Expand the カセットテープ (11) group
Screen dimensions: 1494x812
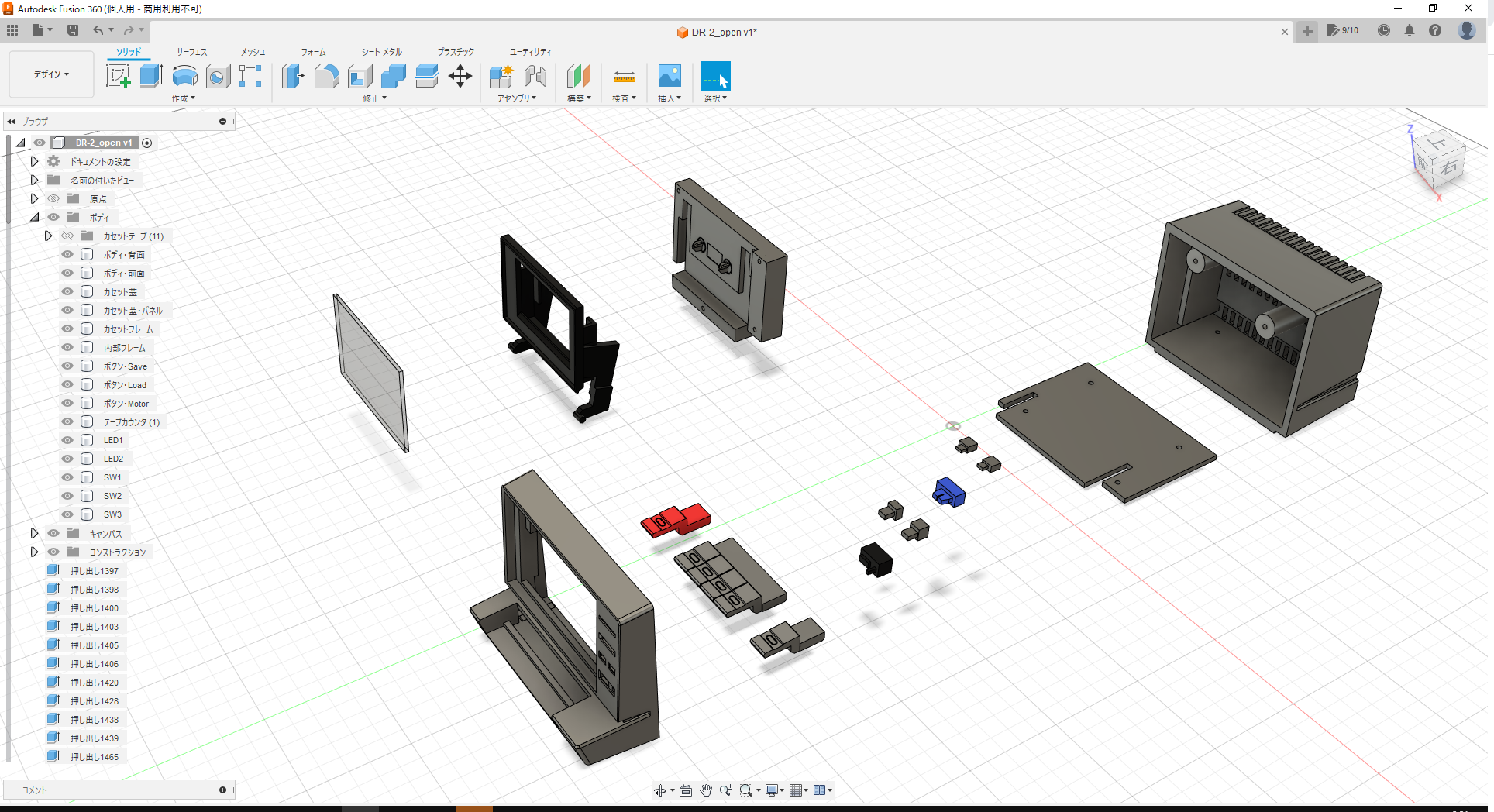pos(48,236)
